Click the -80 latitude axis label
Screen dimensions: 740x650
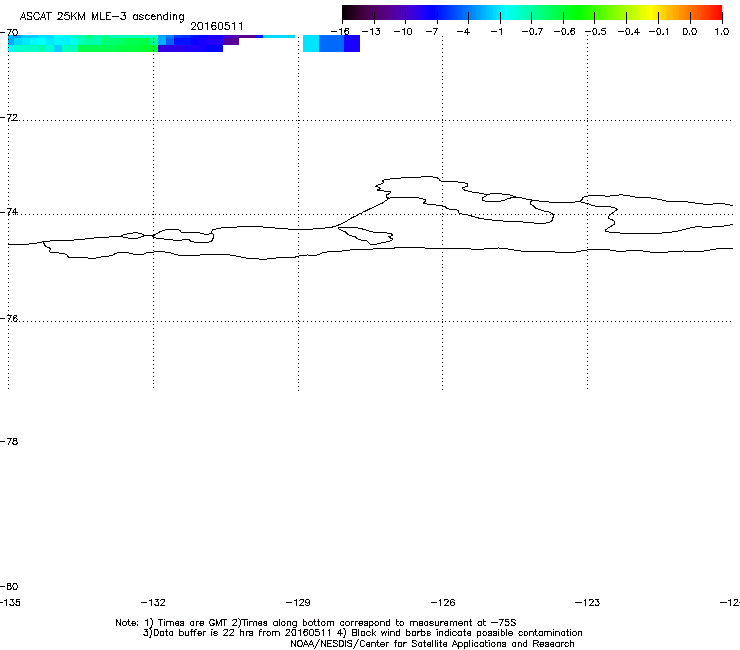pyautogui.click(x=9, y=586)
